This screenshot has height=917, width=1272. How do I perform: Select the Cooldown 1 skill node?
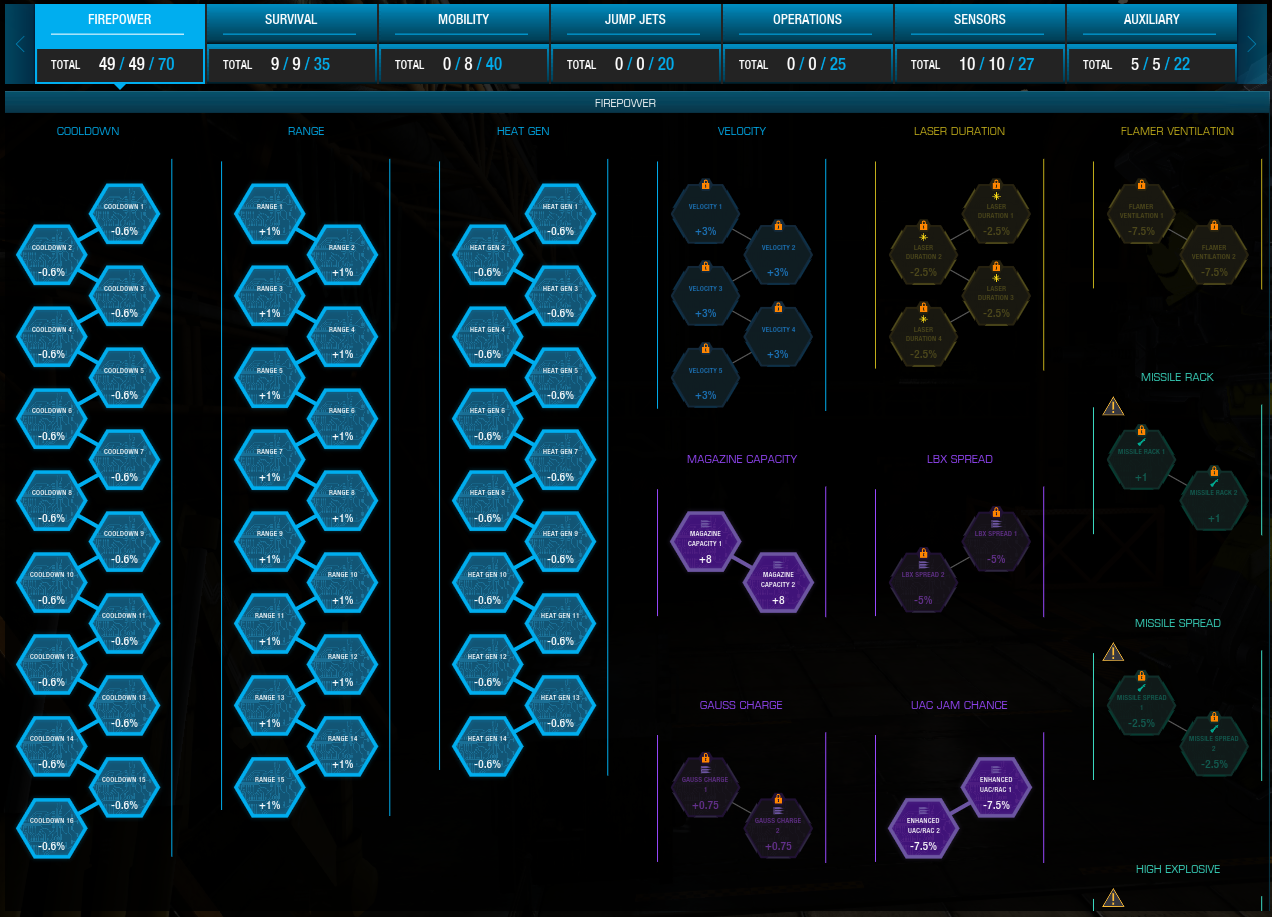(x=124, y=216)
